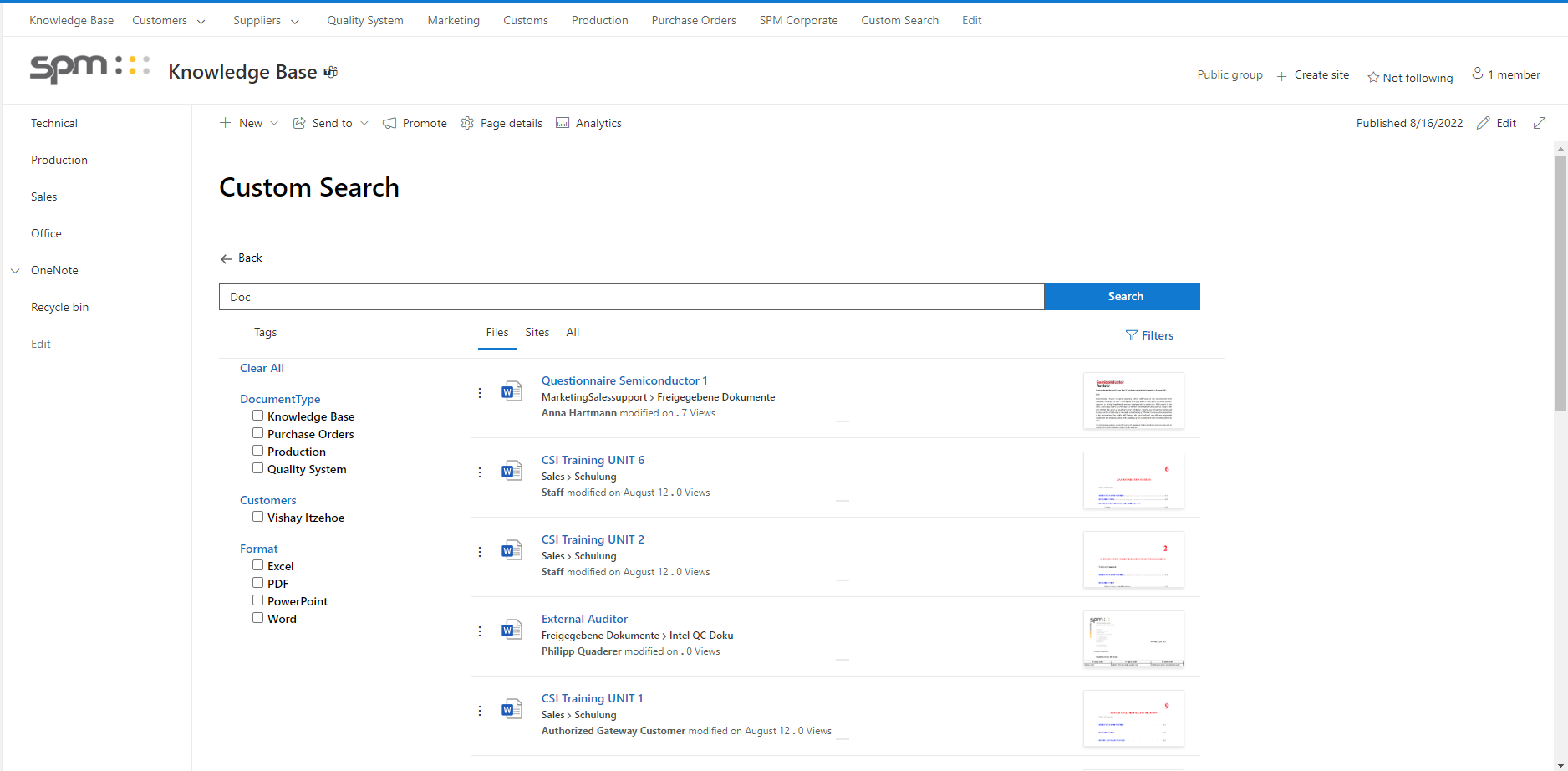Click the Teams icon beside Knowledge Base title
Viewport: 1568px width, 771px height.
coord(331,72)
